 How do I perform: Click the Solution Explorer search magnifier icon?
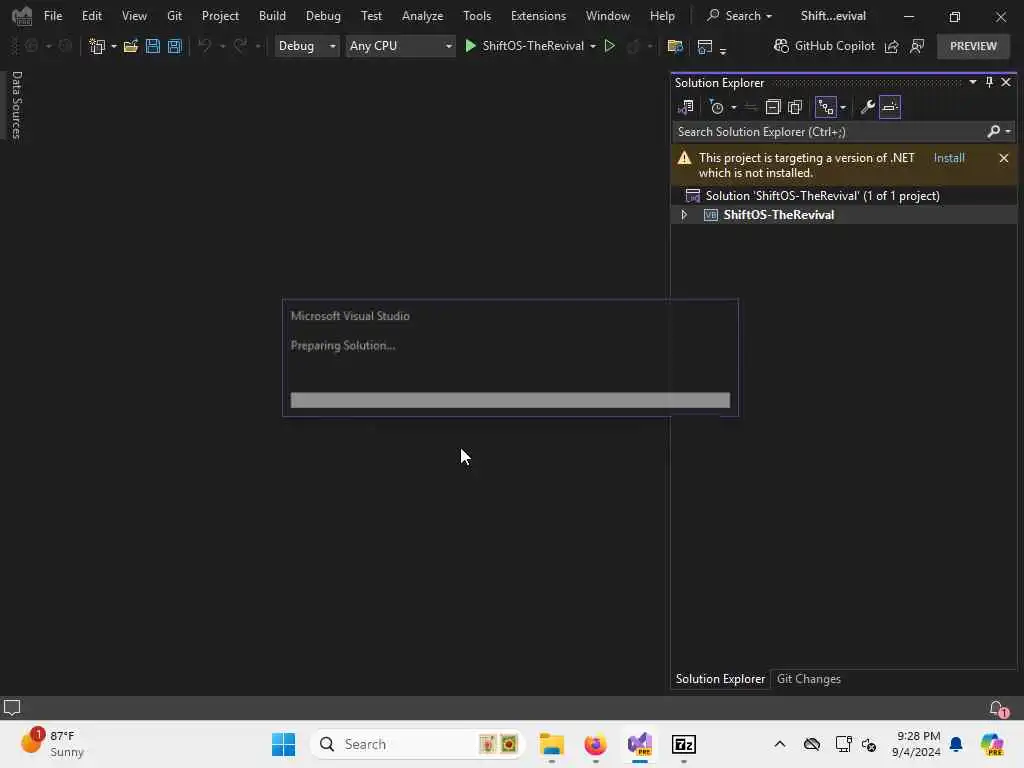pos(993,132)
